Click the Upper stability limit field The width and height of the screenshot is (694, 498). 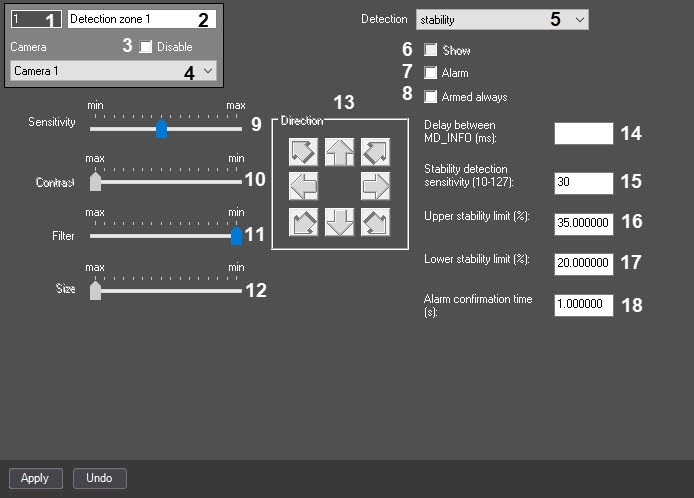click(584, 224)
